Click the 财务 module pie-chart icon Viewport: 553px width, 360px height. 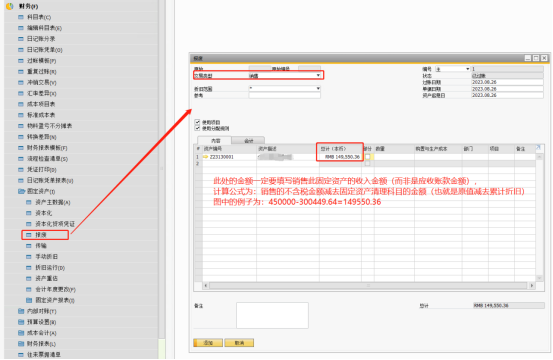point(10,6)
